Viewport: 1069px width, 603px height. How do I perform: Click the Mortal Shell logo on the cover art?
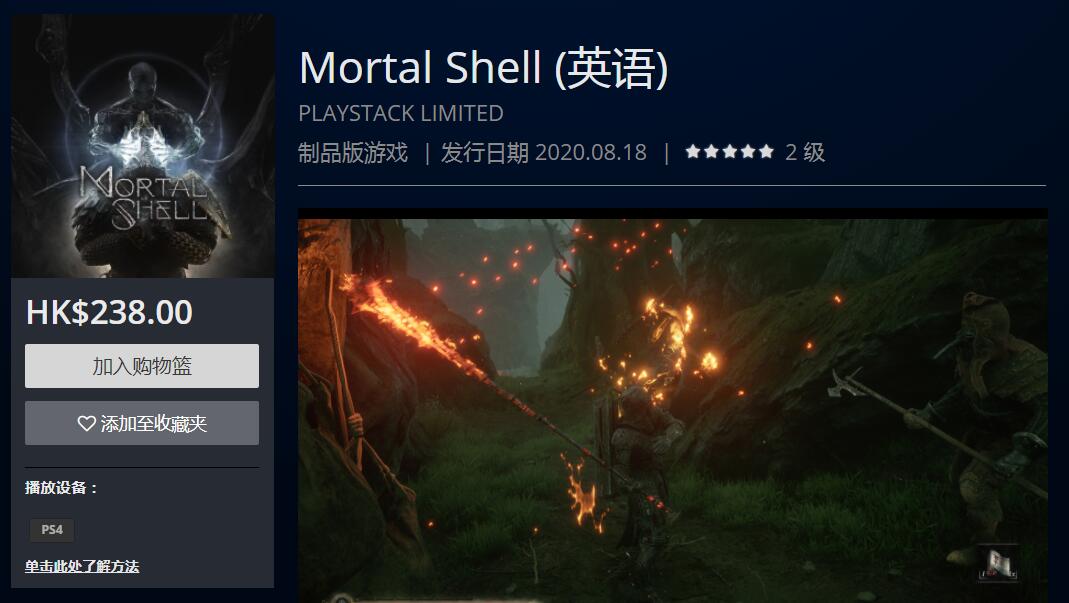tap(145, 197)
